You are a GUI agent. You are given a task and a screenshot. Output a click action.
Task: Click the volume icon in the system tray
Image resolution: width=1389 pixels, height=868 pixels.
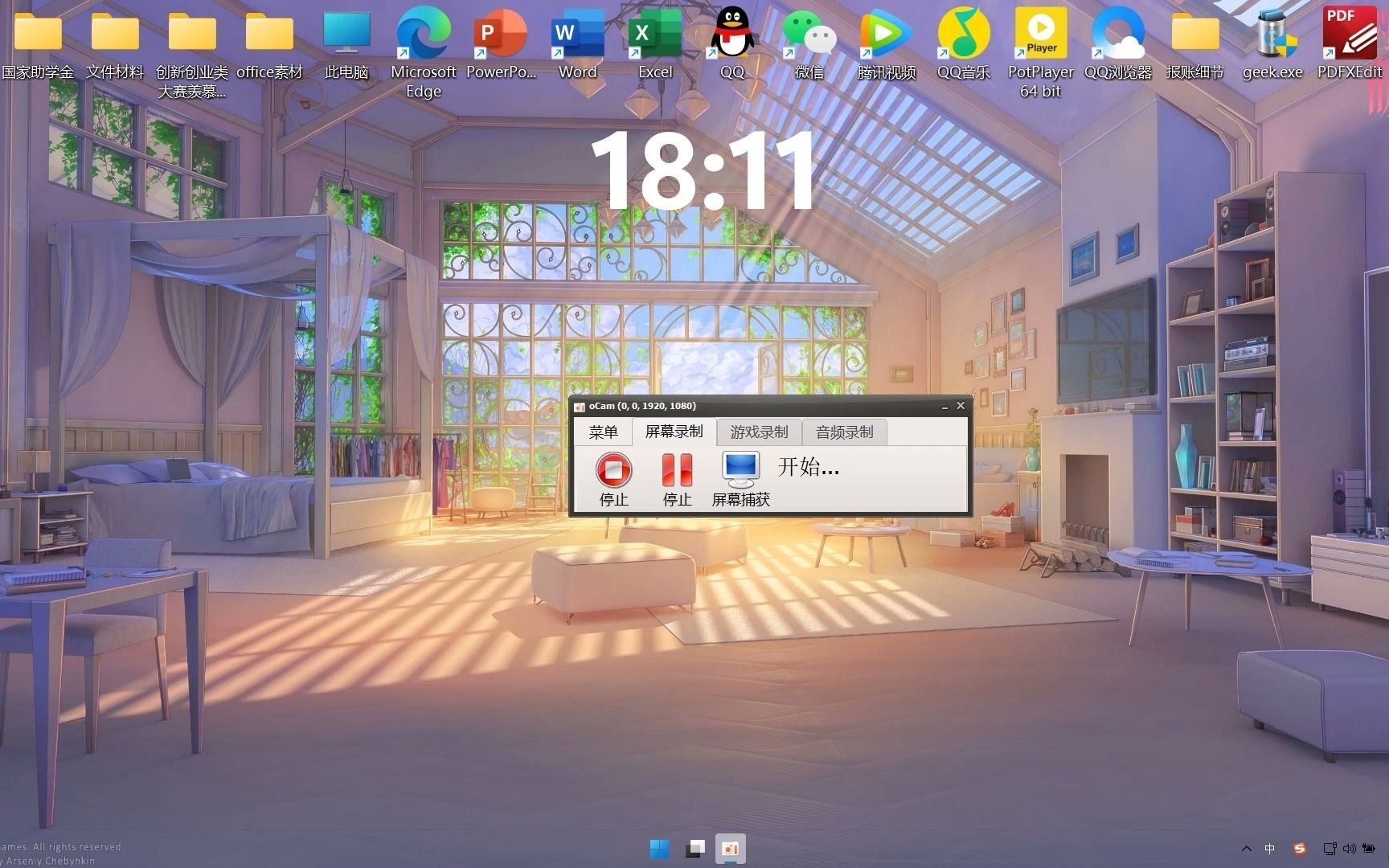1350,849
